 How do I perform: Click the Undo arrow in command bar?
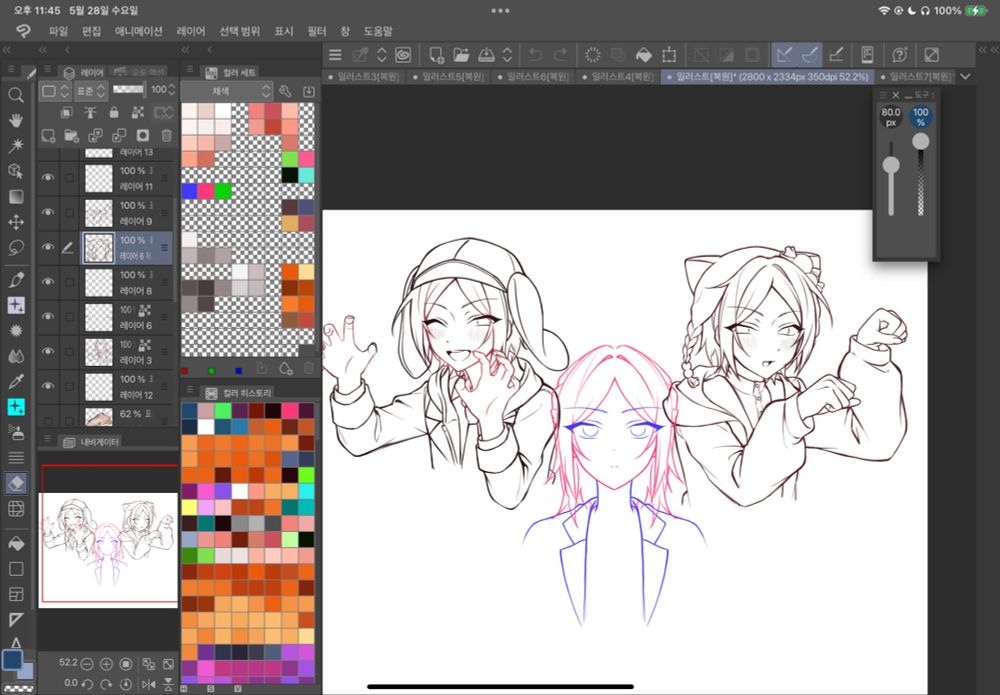point(535,55)
